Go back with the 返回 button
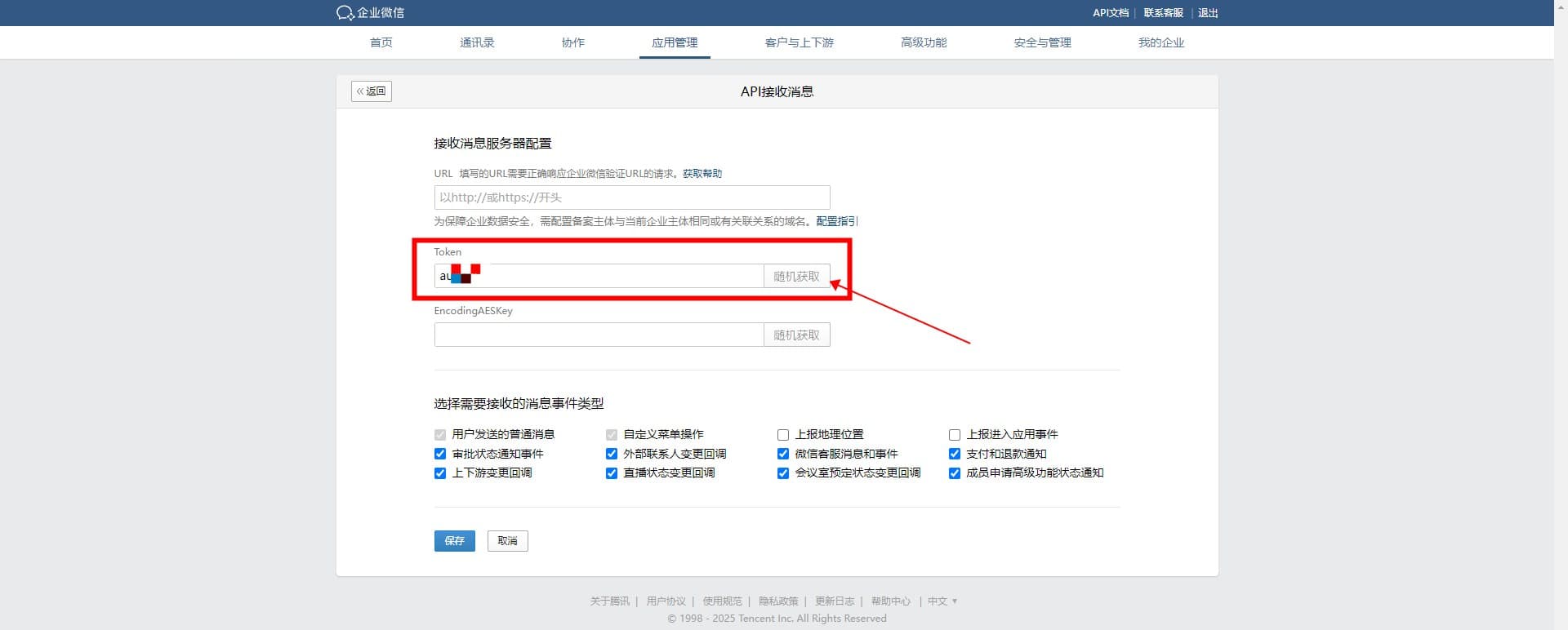This screenshot has width=1568, height=630. click(372, 91)
